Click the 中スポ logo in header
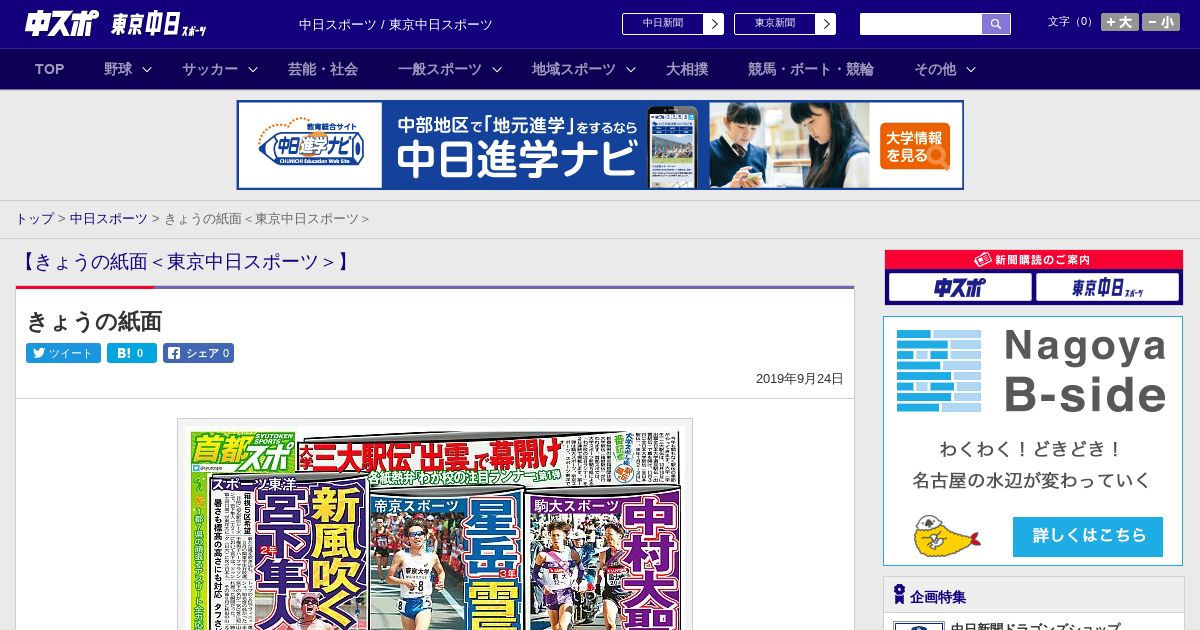1200x630 pixels. (62, 23)
